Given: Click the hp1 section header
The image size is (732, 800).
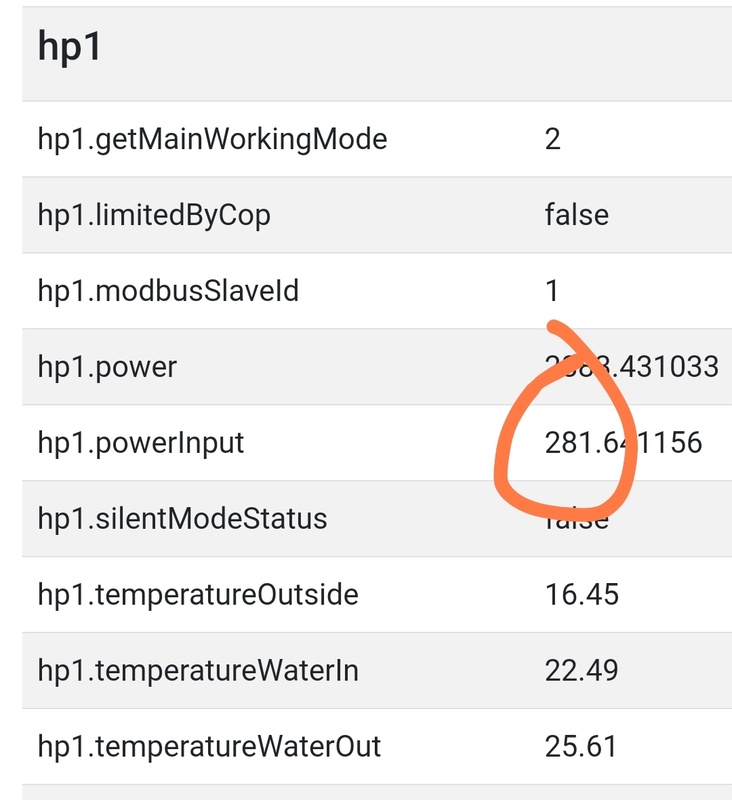Looking at the screenshot, I should pyautogui.click(x=70, y=48).
